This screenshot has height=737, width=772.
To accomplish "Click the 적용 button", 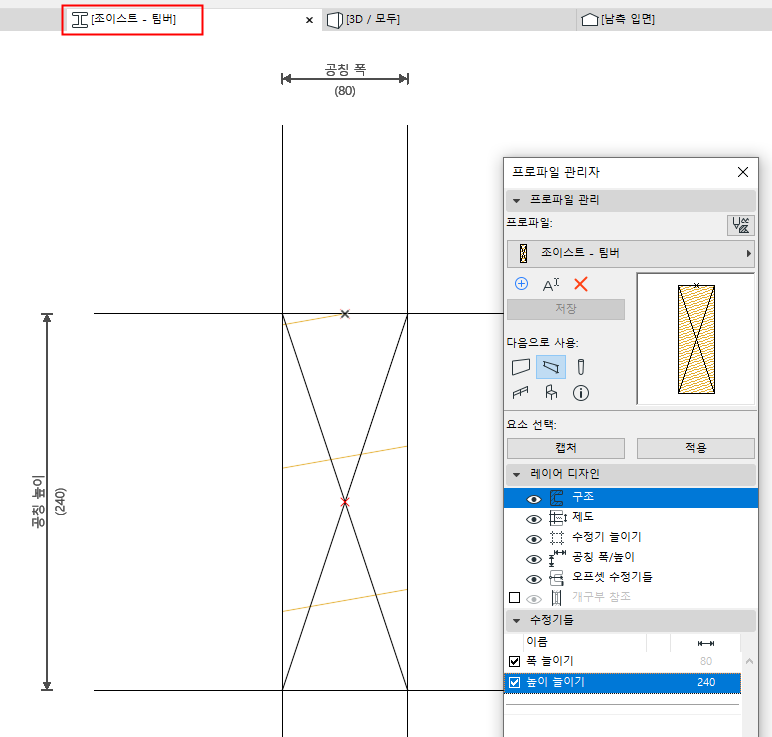I will point(696,448).
